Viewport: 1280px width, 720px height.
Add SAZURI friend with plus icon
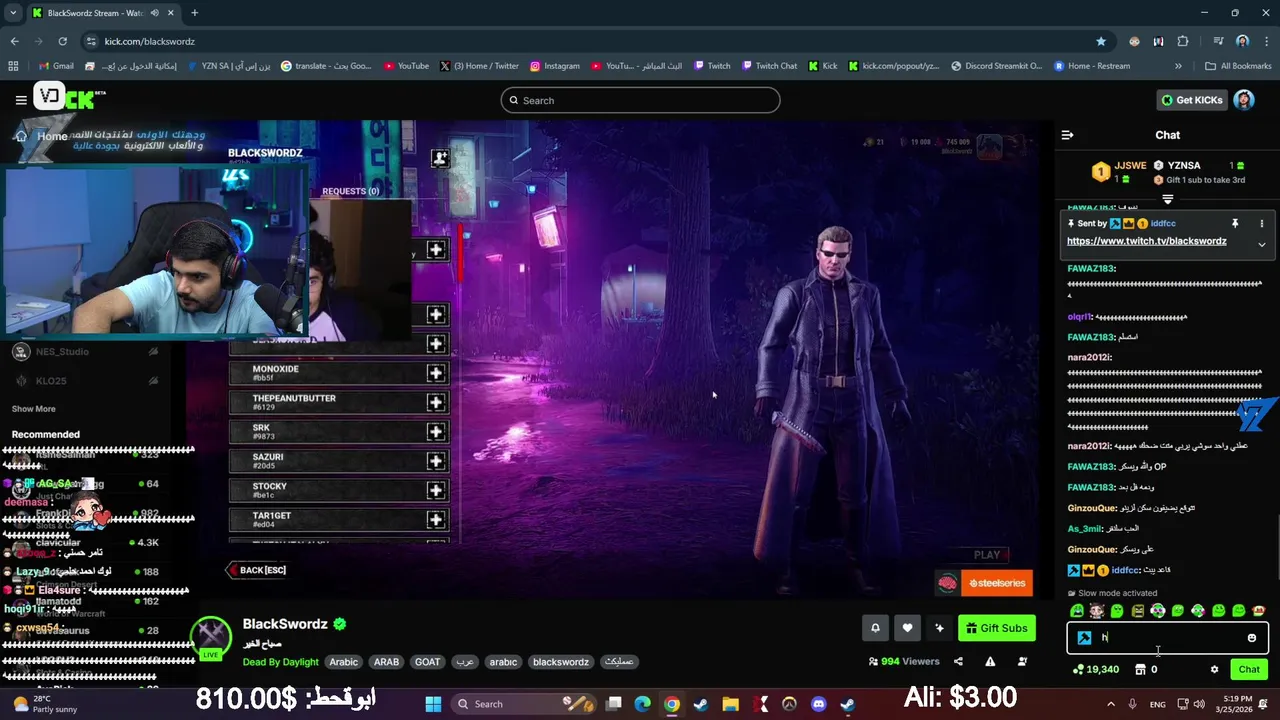[435, 461]
